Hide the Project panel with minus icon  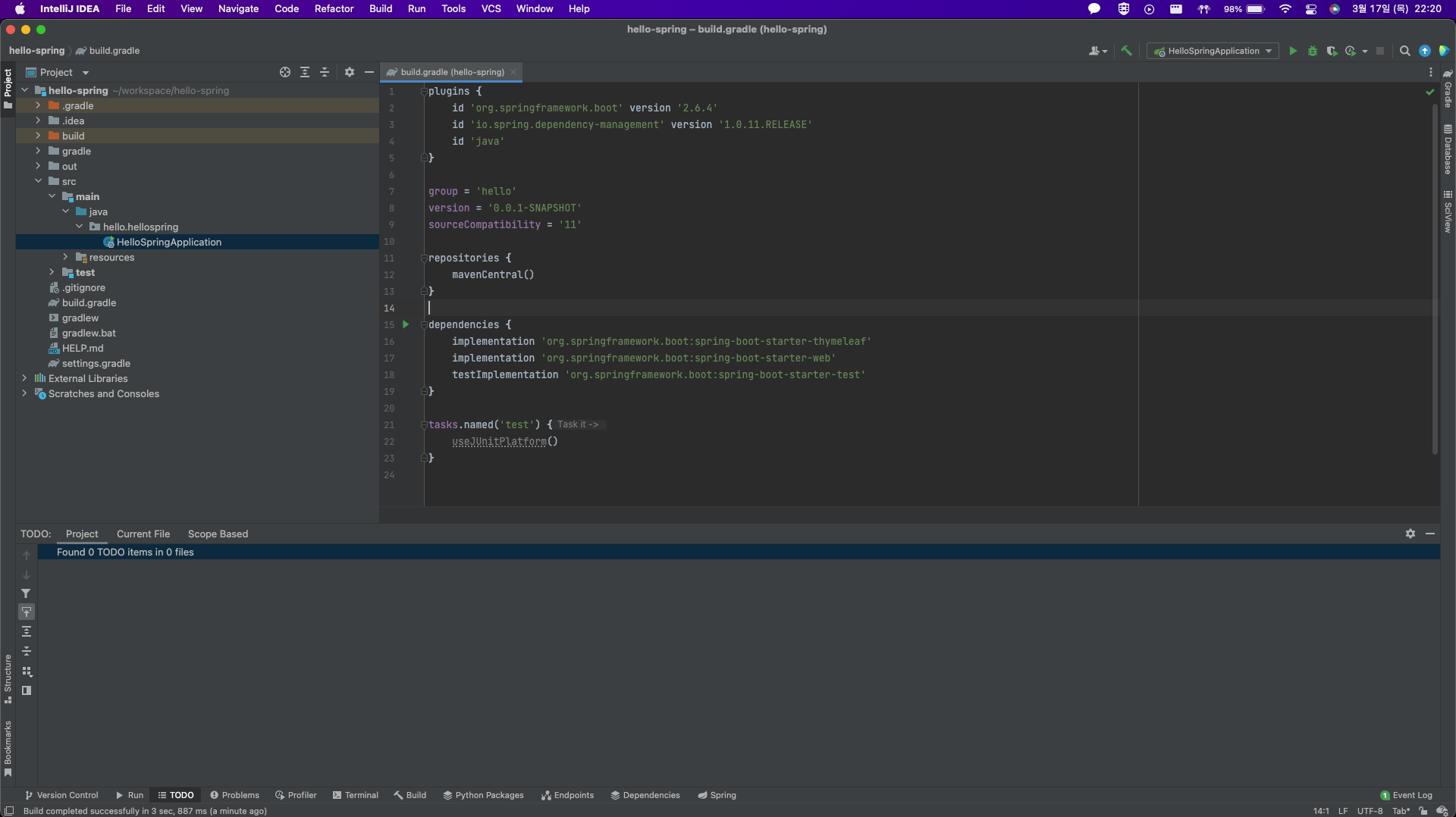coord(369,72)
